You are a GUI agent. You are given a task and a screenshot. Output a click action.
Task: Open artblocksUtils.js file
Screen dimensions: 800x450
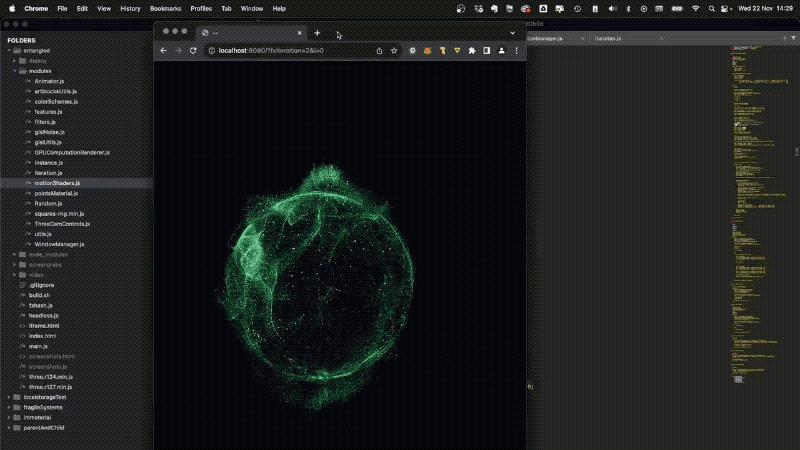56,91
